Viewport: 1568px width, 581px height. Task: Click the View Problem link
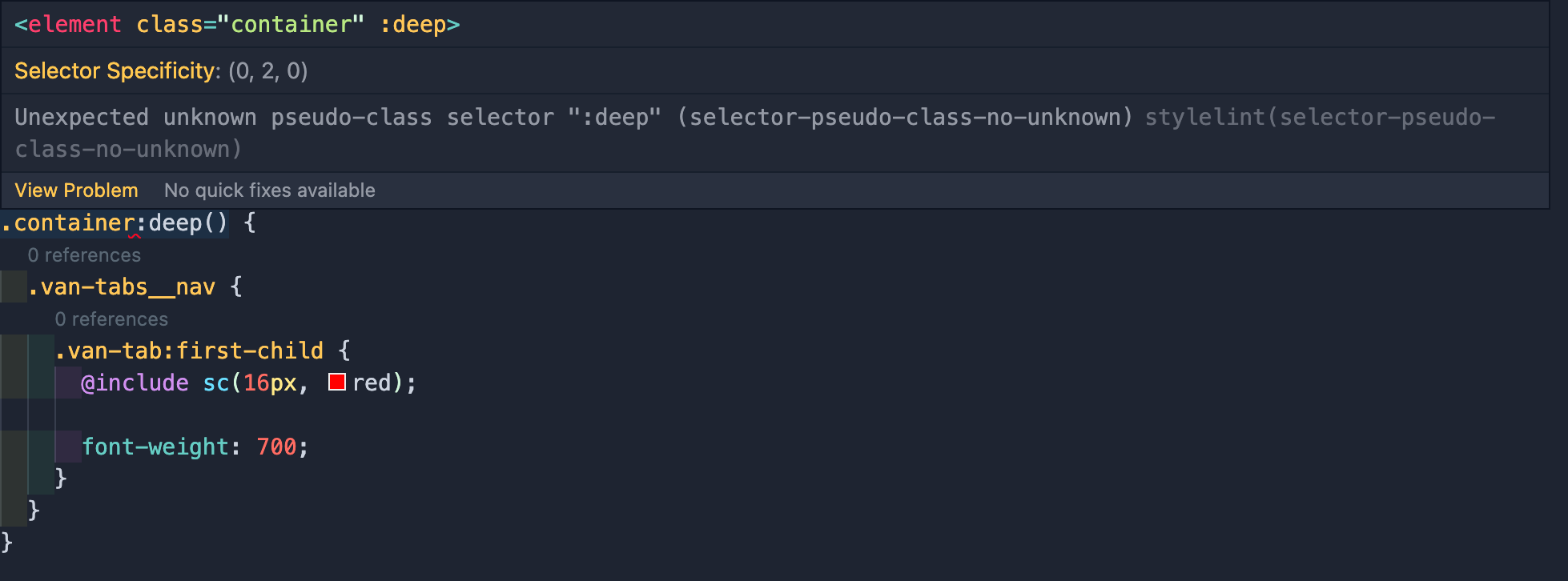[76, 190]
